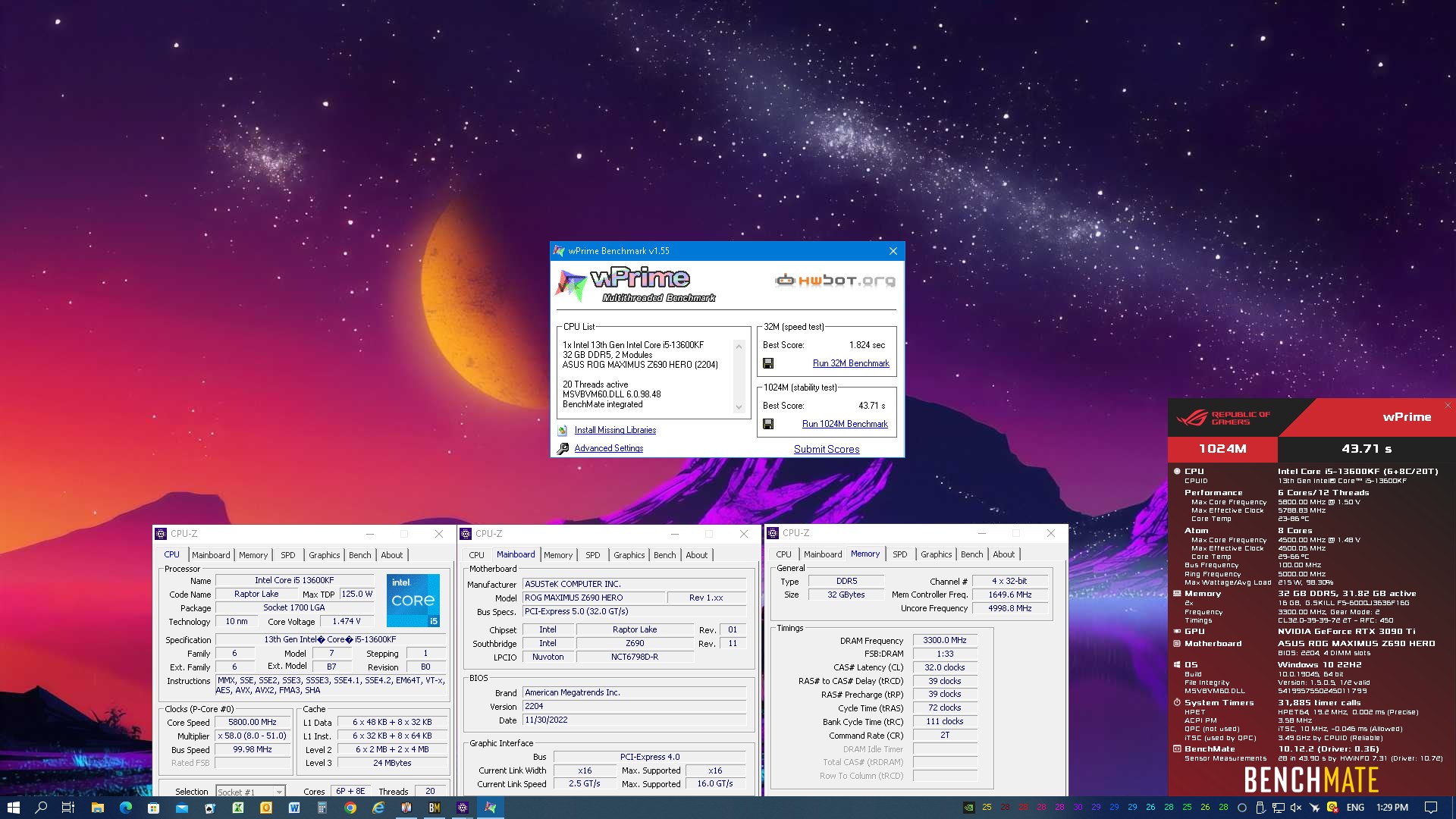Launch Excel from the taskbar

(237, 808)
